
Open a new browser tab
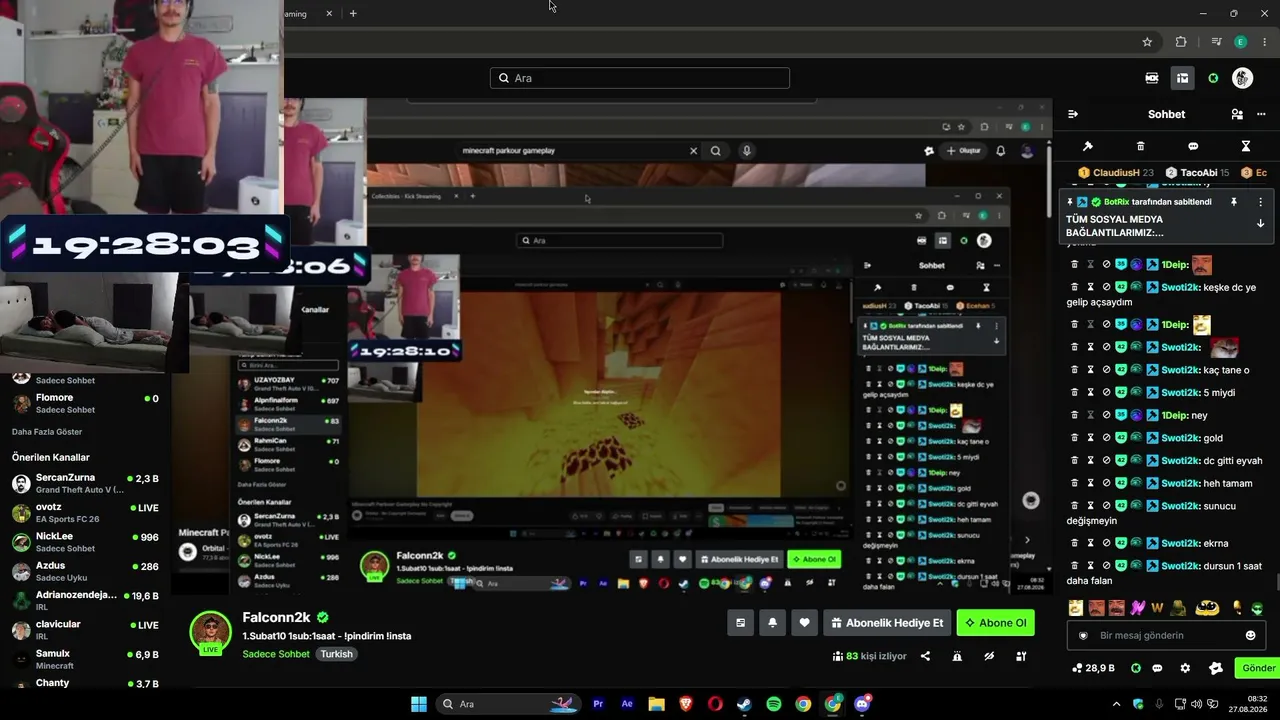[353, 14]
